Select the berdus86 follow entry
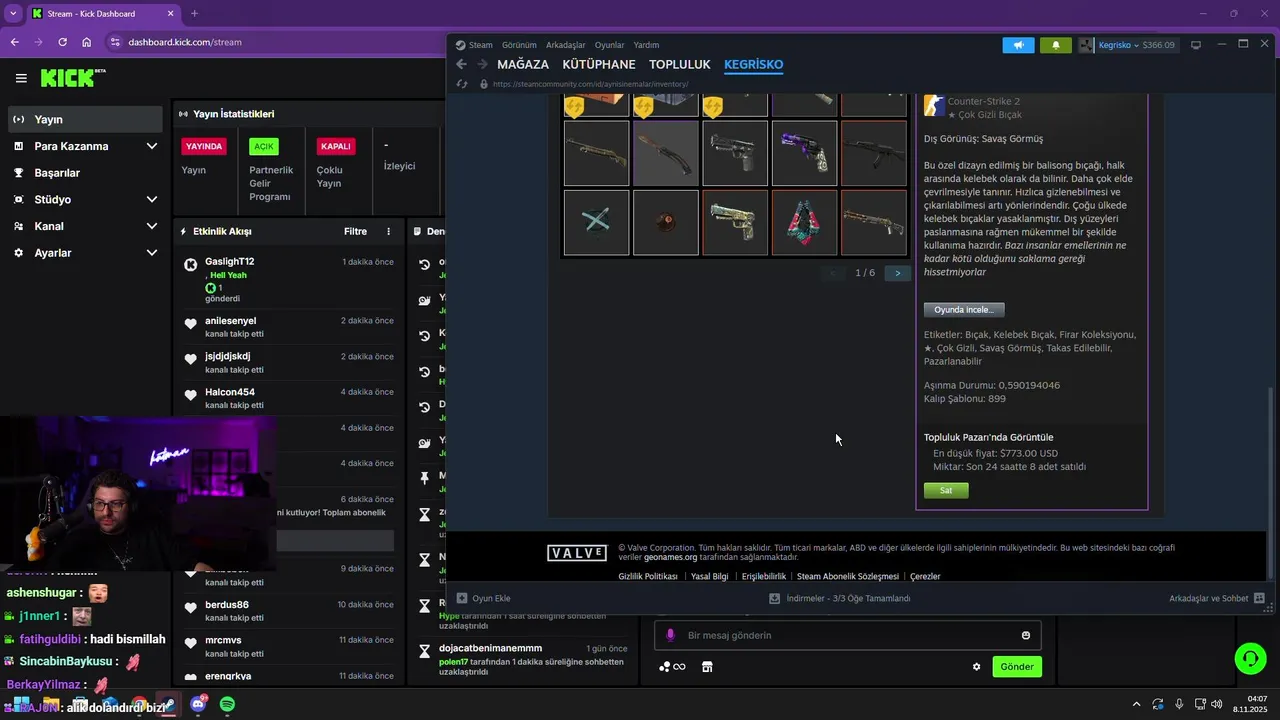 point(288,611)
